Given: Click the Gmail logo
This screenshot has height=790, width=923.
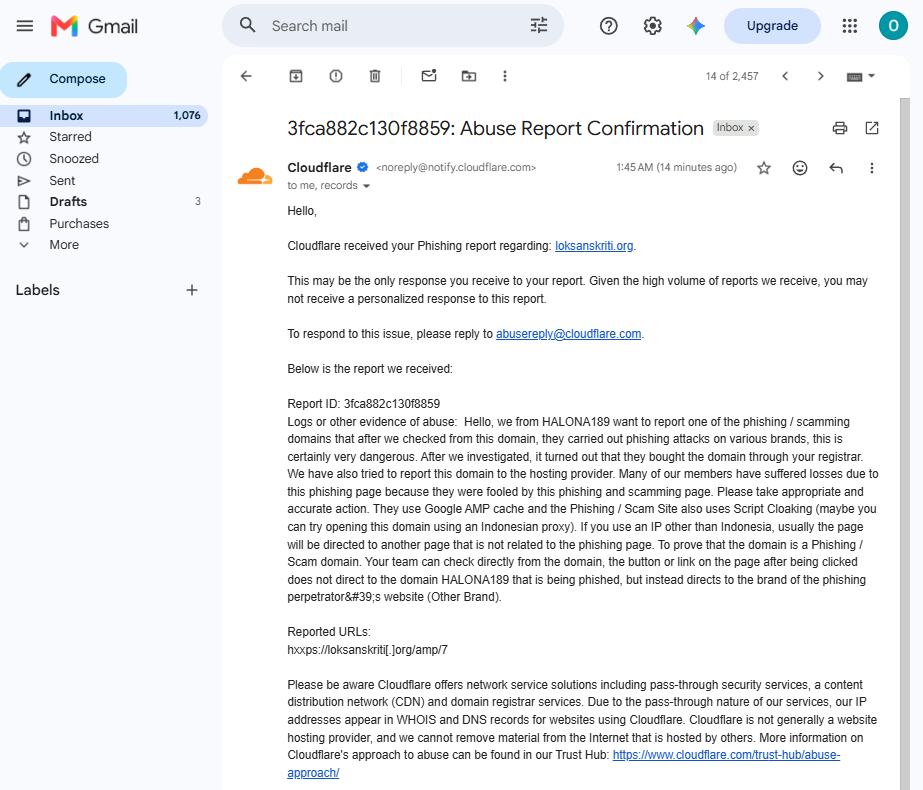Looking at the screenshot, I should pos(94,26).
